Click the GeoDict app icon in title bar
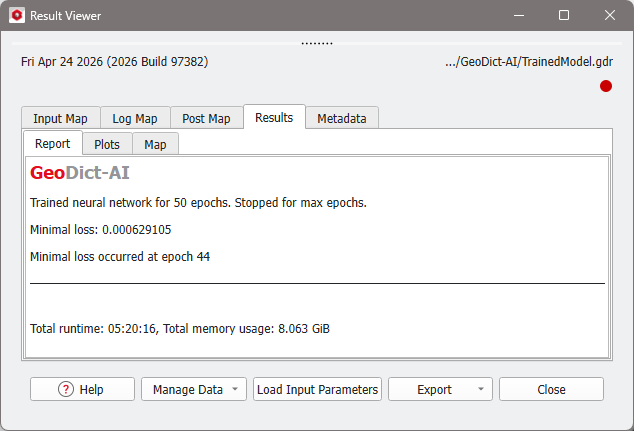 (x=17, y=15)
